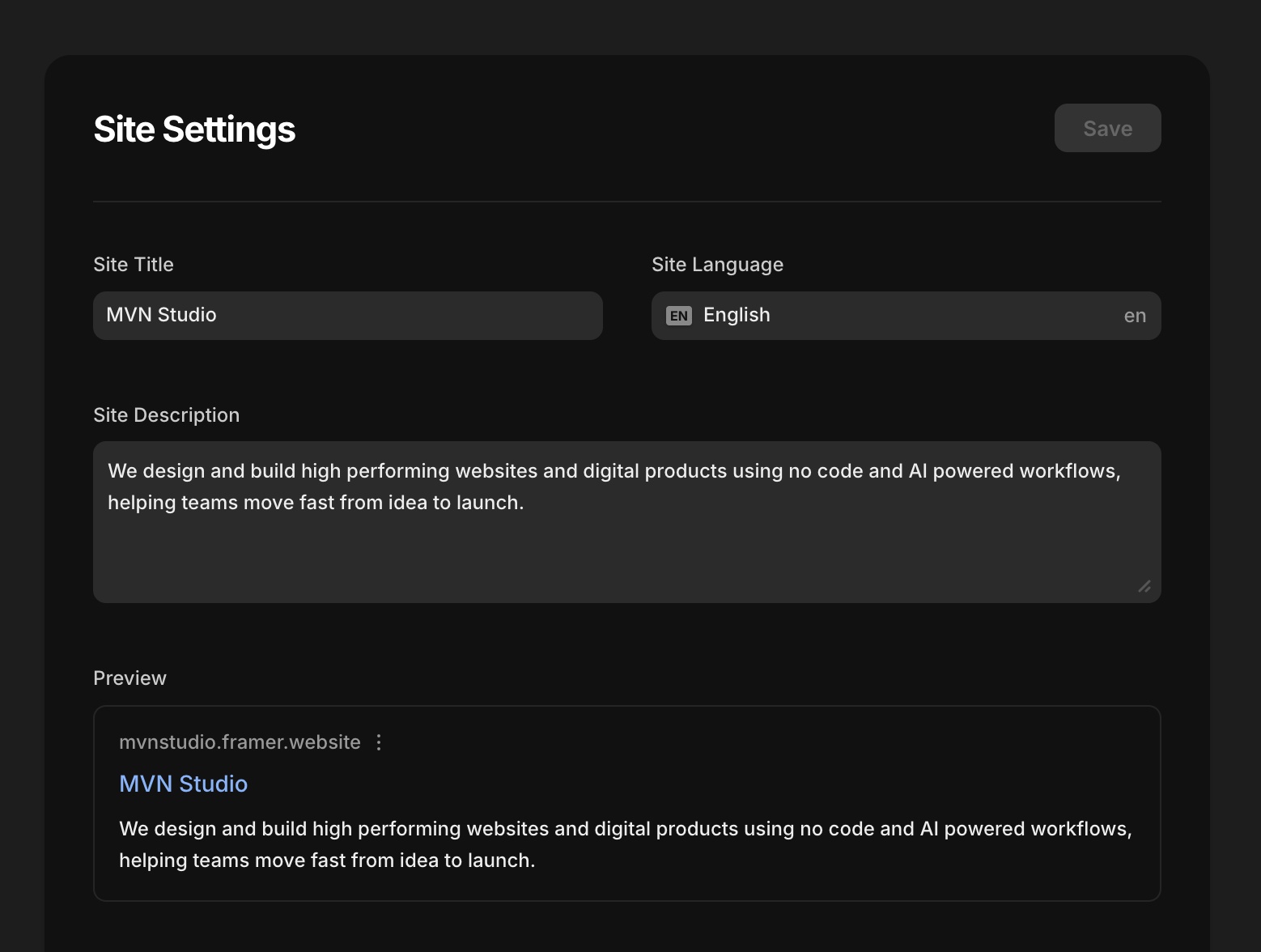Click the Site Language label
The image size is (1261, 952).
[x=717, y=265]
